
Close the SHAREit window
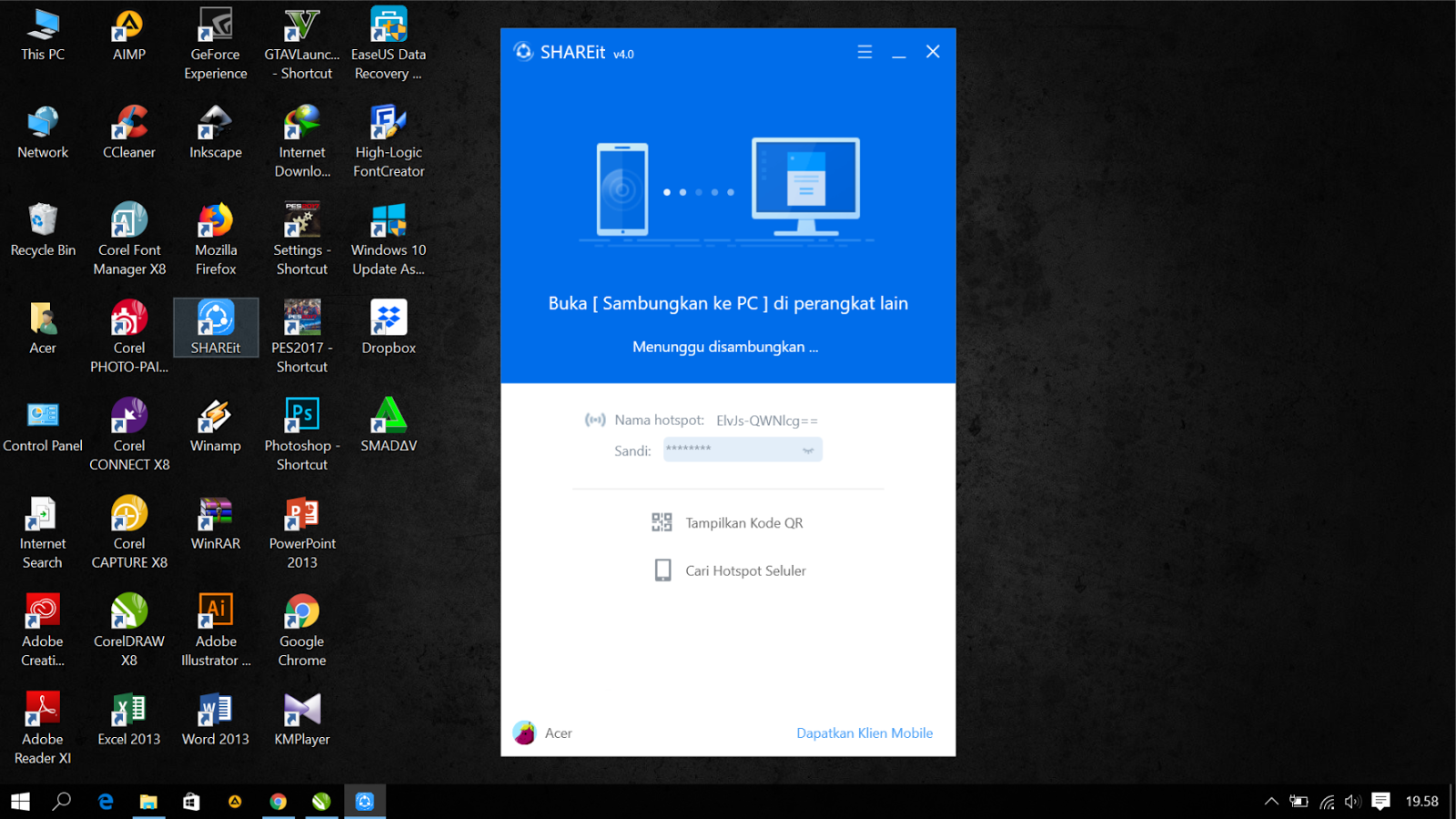coord(933,52)
